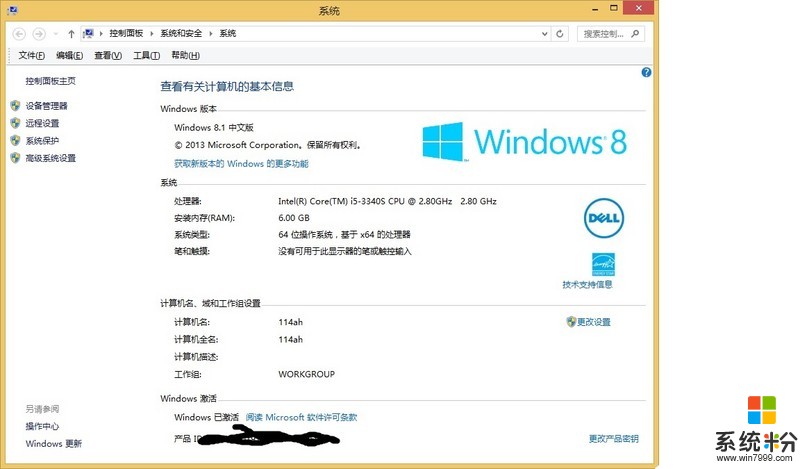
Task: Expand chevron after 控制面板 breadcrumb
Action: [x=152, y=34]
